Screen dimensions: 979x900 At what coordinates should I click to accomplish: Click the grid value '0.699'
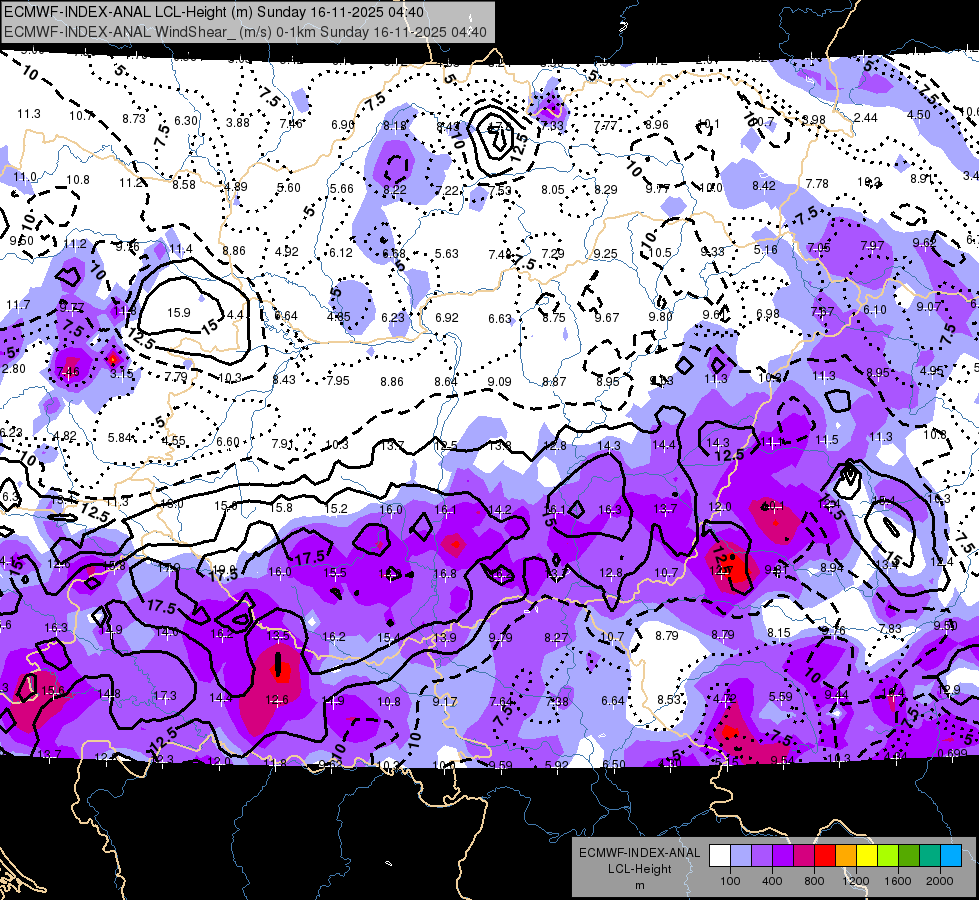coord(952,753)
